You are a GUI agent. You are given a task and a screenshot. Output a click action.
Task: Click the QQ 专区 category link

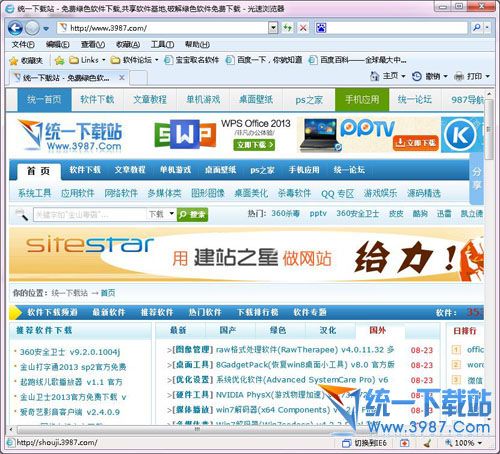[337, 193]
